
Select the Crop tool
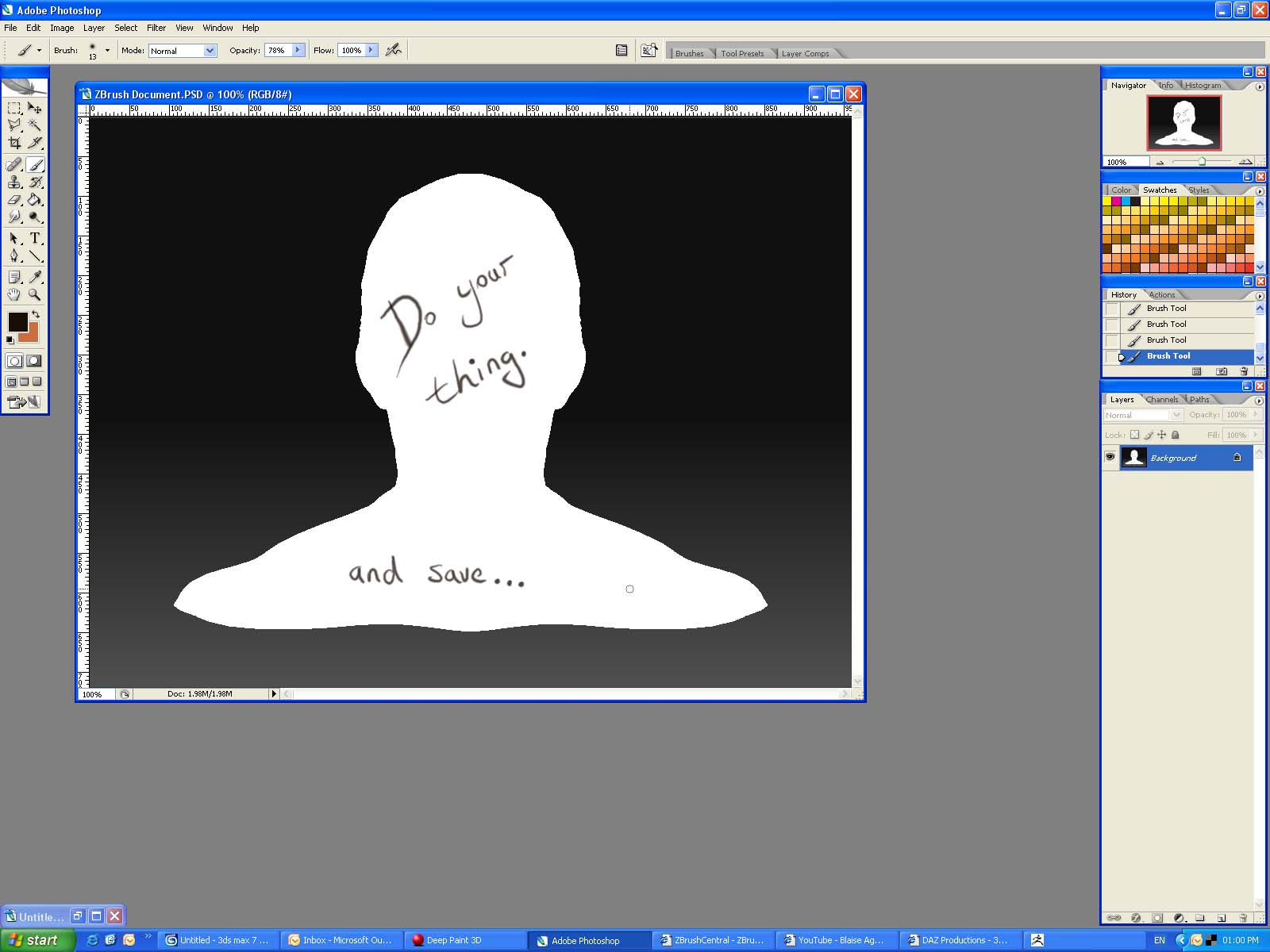[14, 143]
